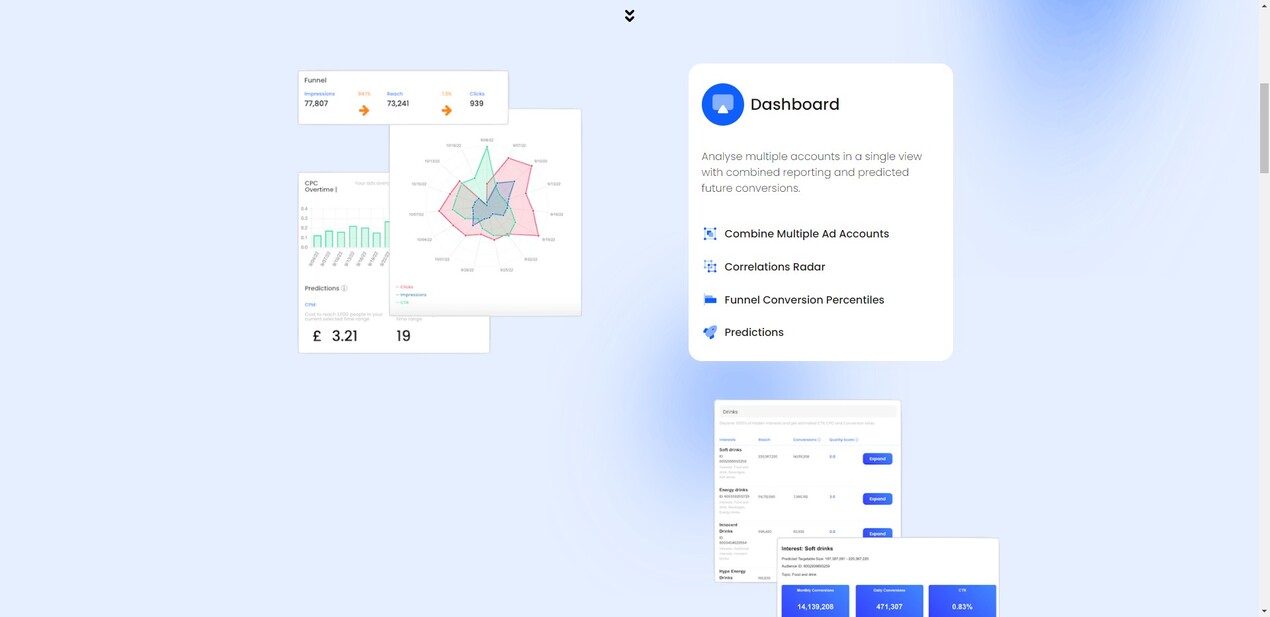The height and width of the screenshot is (617, 1270).
Task: Click the page scrollbar down arrow
Action: (1264, 610)
